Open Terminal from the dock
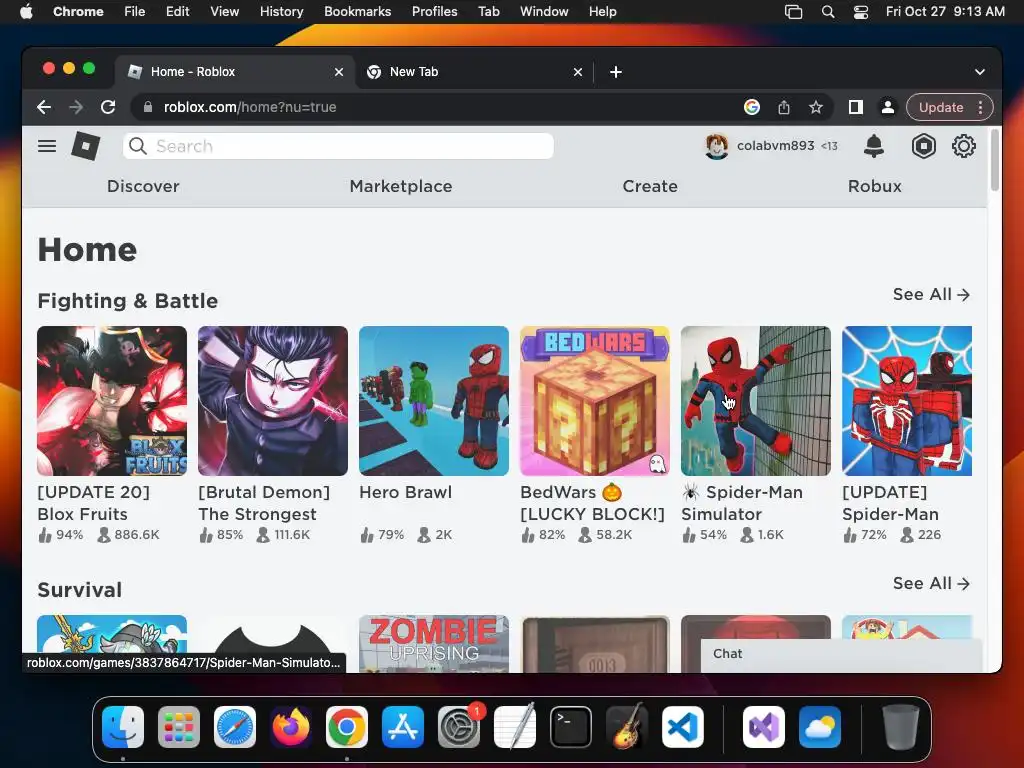 (x=571, y=727)
